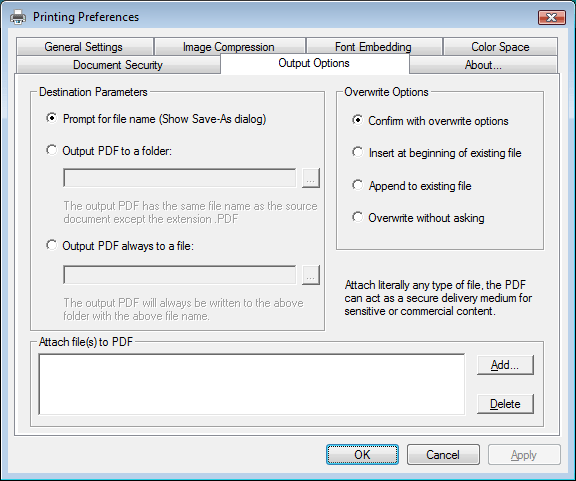Open the Document Security tab

coord(118,65)
